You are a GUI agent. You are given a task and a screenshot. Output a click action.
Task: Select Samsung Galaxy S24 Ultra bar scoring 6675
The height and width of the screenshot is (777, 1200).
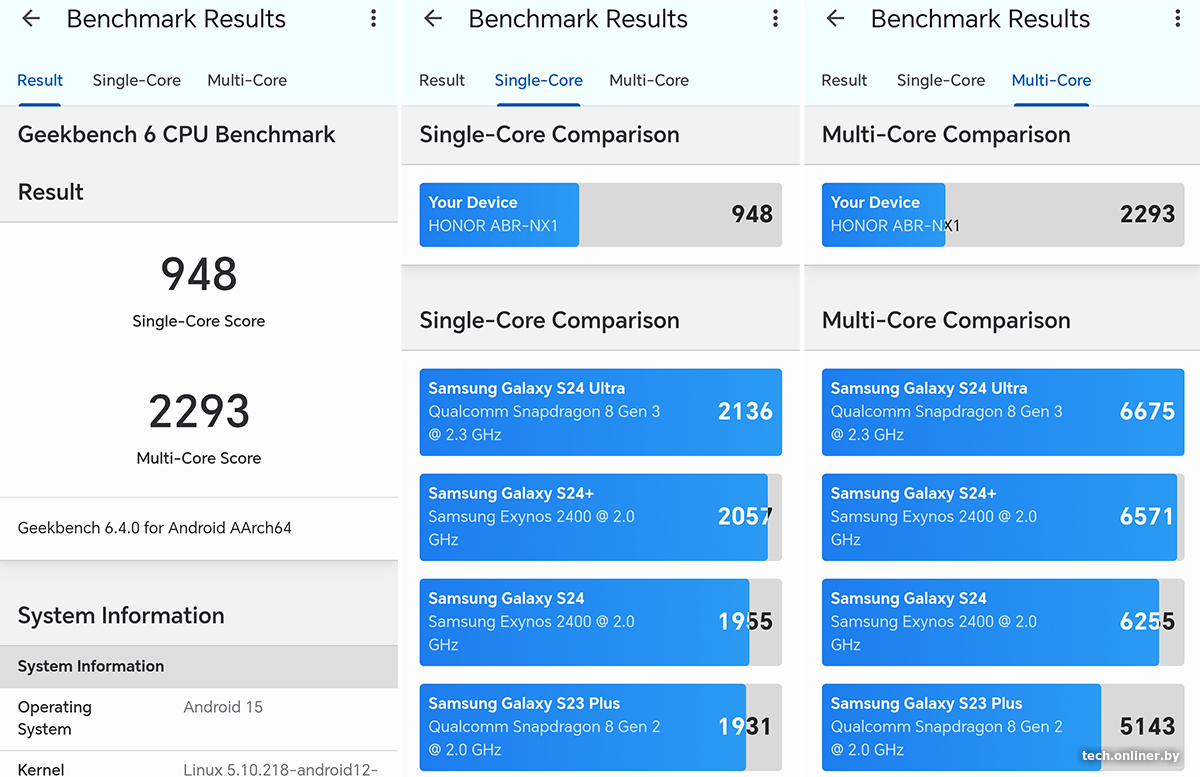1003,412
